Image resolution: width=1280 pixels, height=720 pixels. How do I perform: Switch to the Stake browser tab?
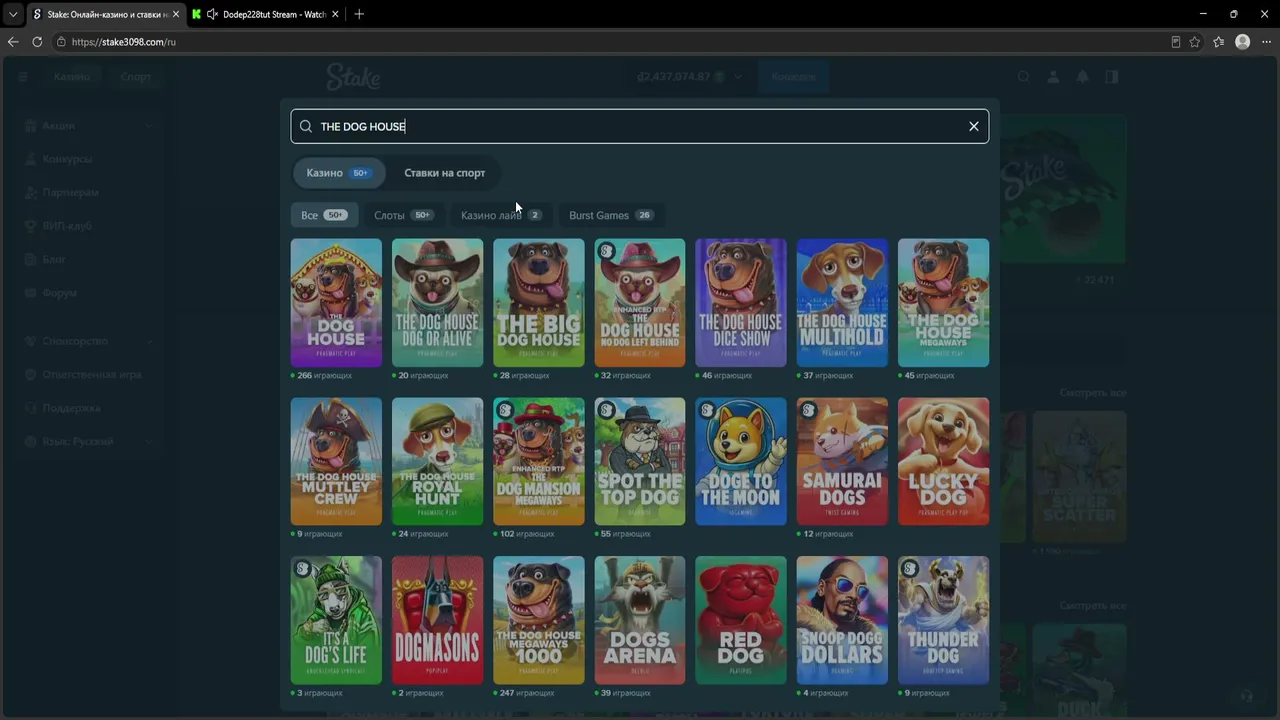105,14
